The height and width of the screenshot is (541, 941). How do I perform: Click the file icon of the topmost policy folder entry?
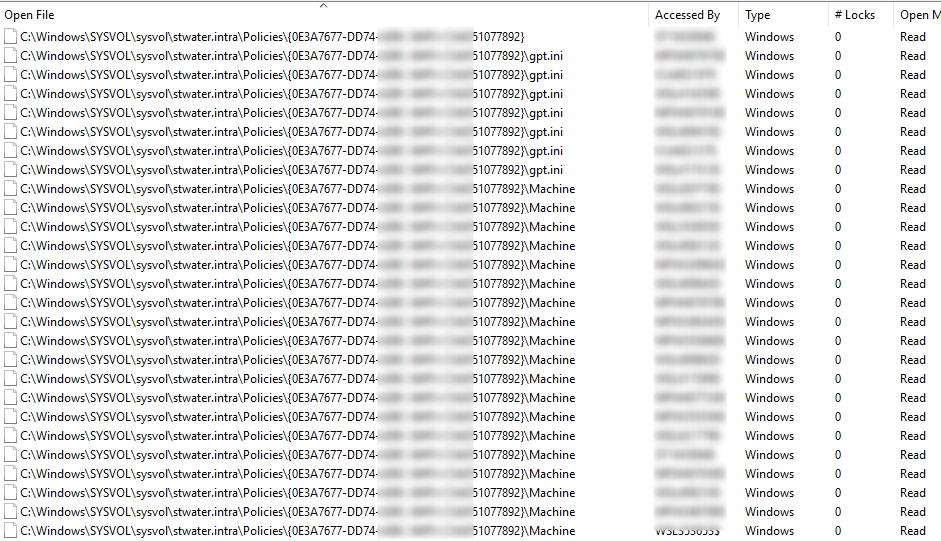point(10,37)
